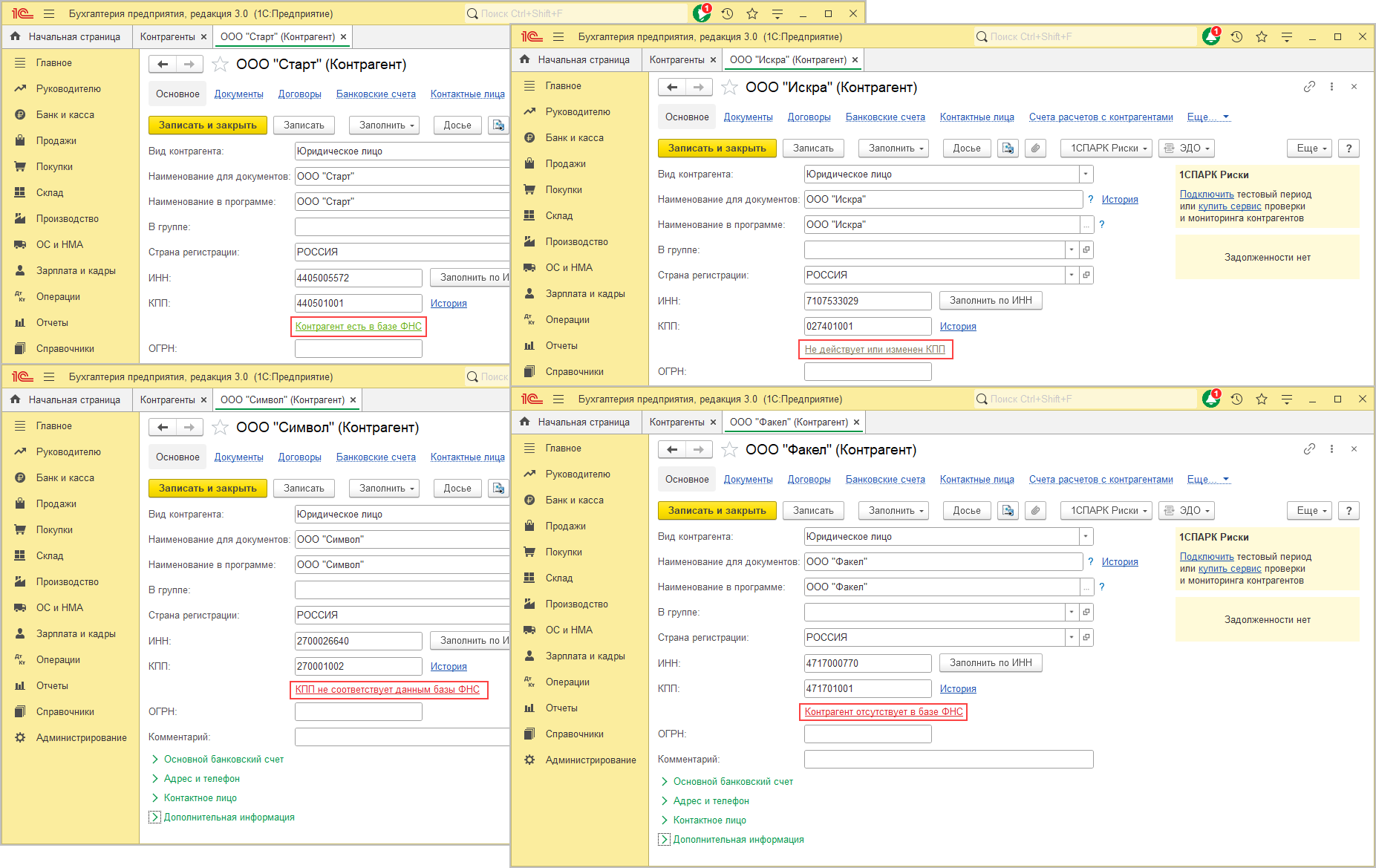The height and width of the screenshot is (868, 1376).
Task: Click История link beside КПП in Старт
Action: (449, 304)
